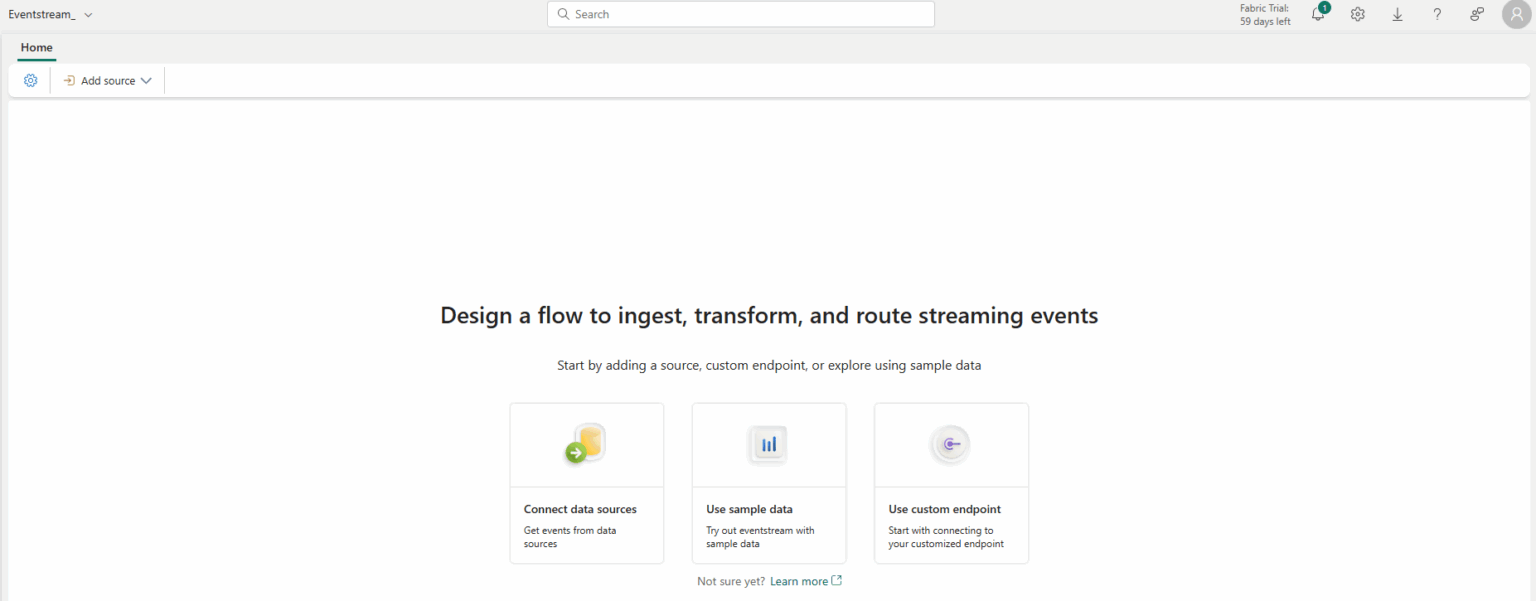Click Use custom endpoint card title

tap(944, 509)
